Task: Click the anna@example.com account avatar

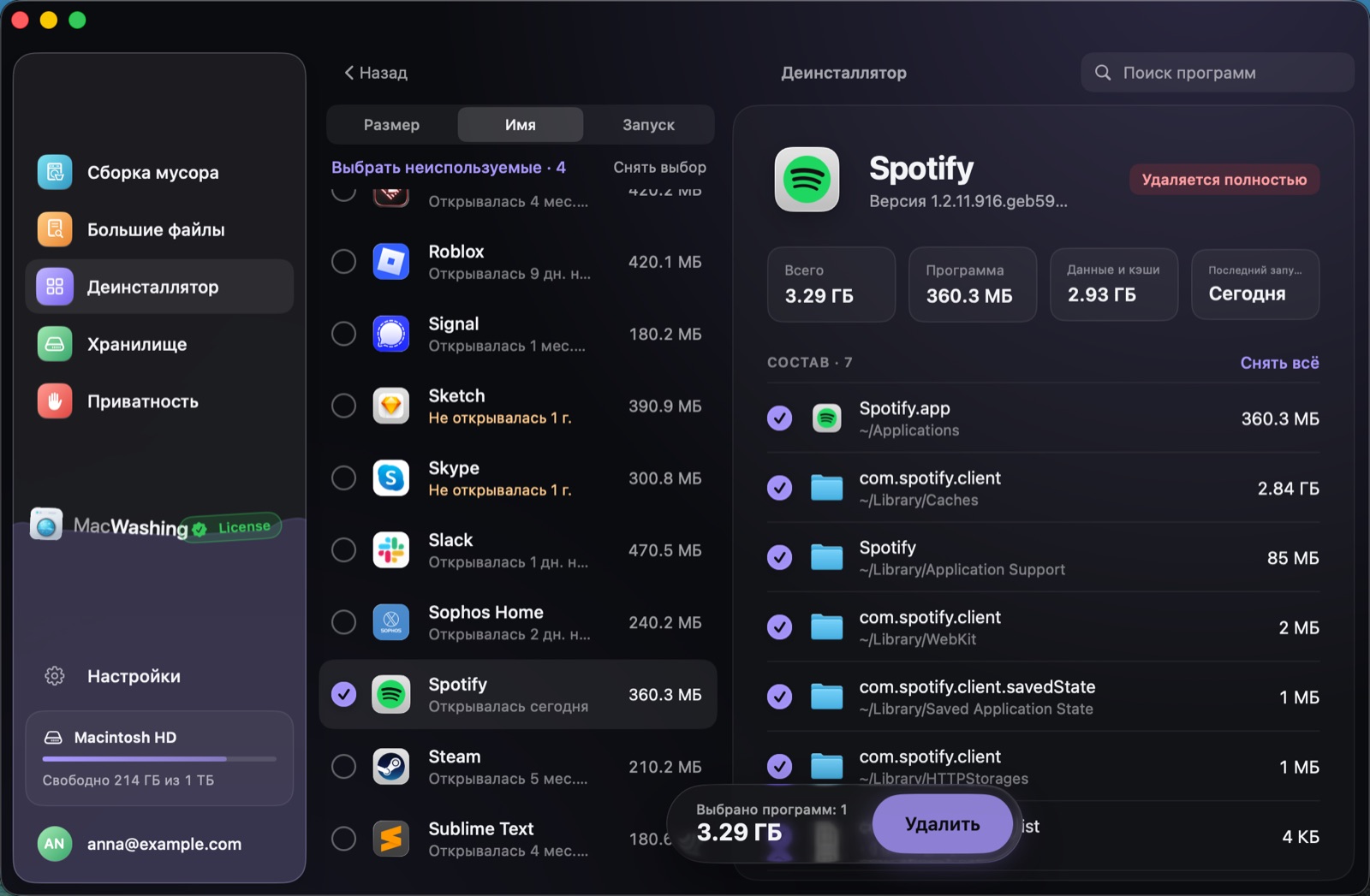Action: coord(55,844)
